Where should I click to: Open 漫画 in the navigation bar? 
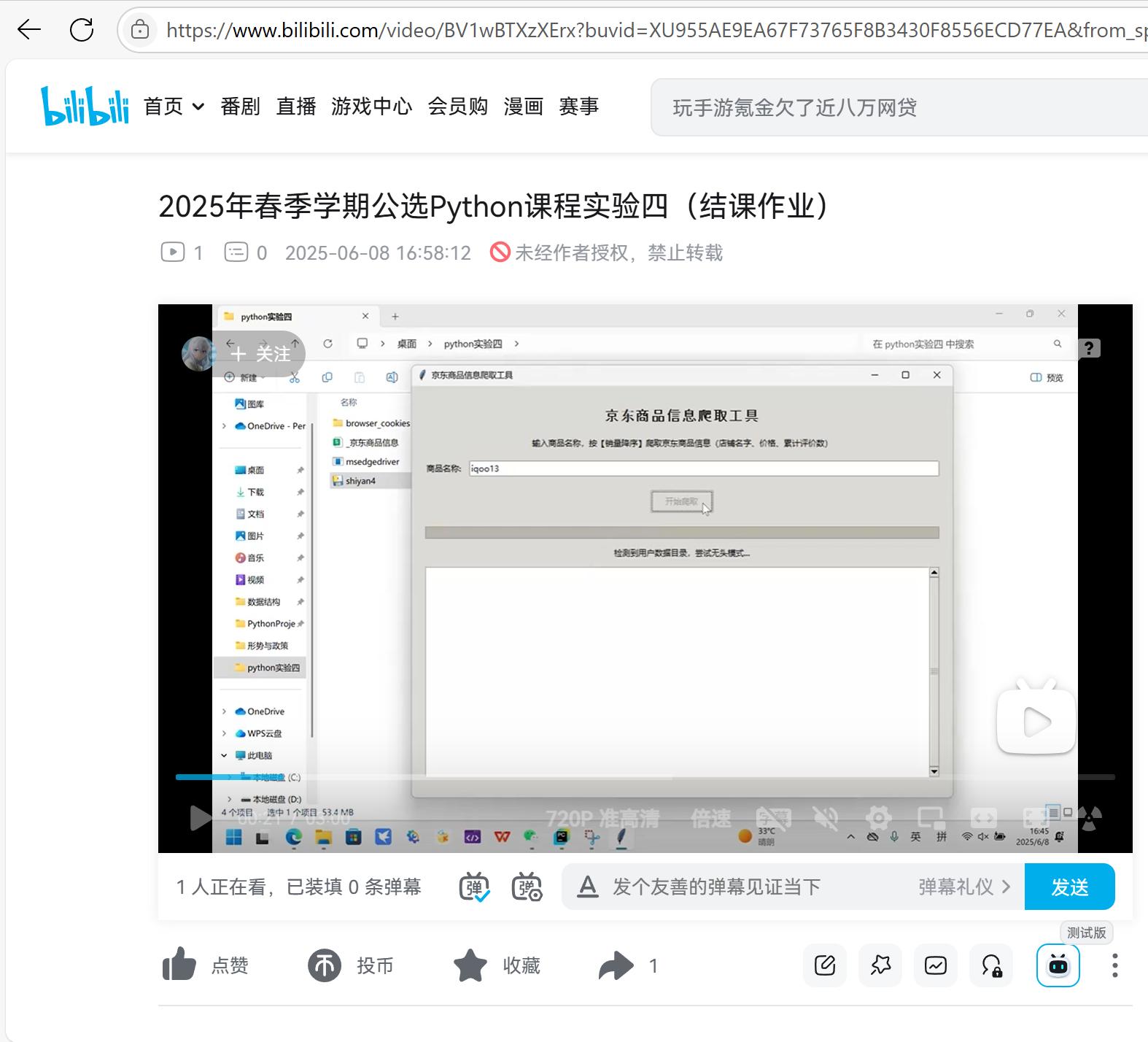[x=523, y=107]
